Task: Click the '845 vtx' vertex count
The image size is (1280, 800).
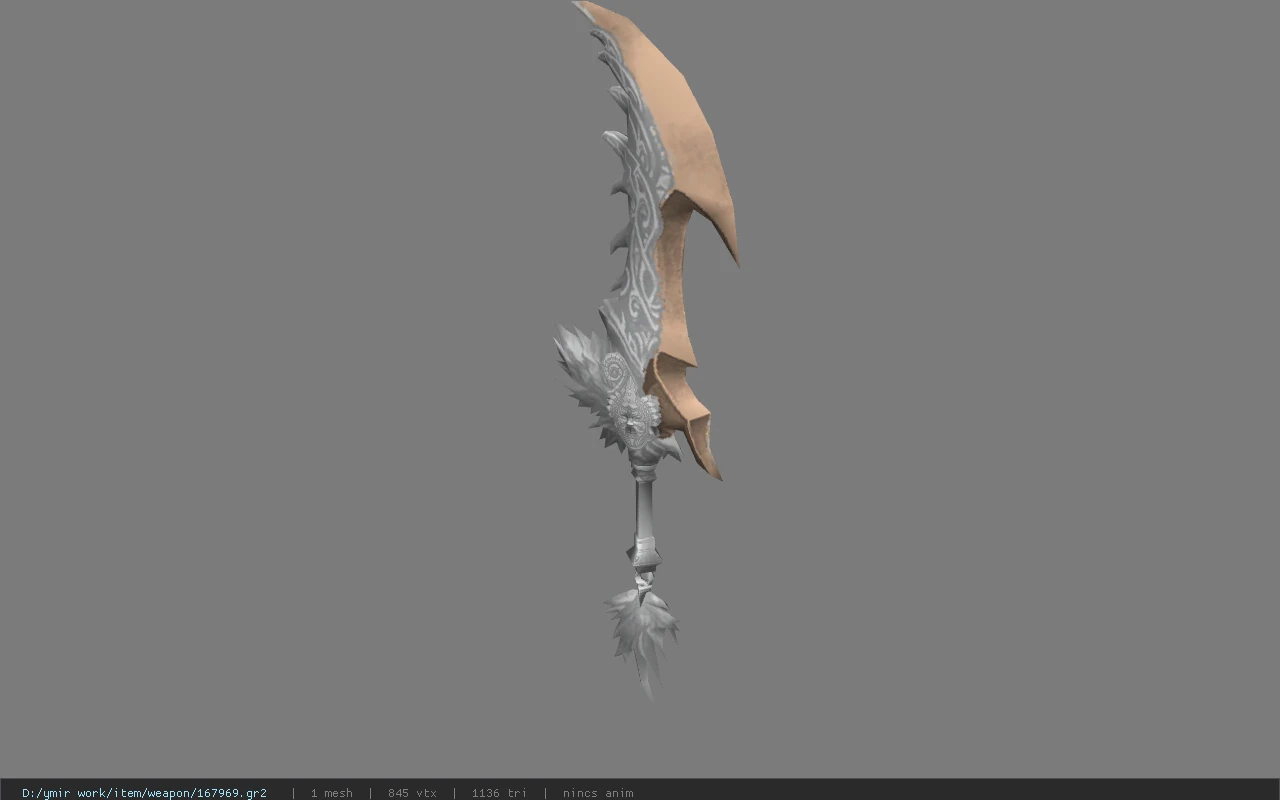Action: point(412,793)
